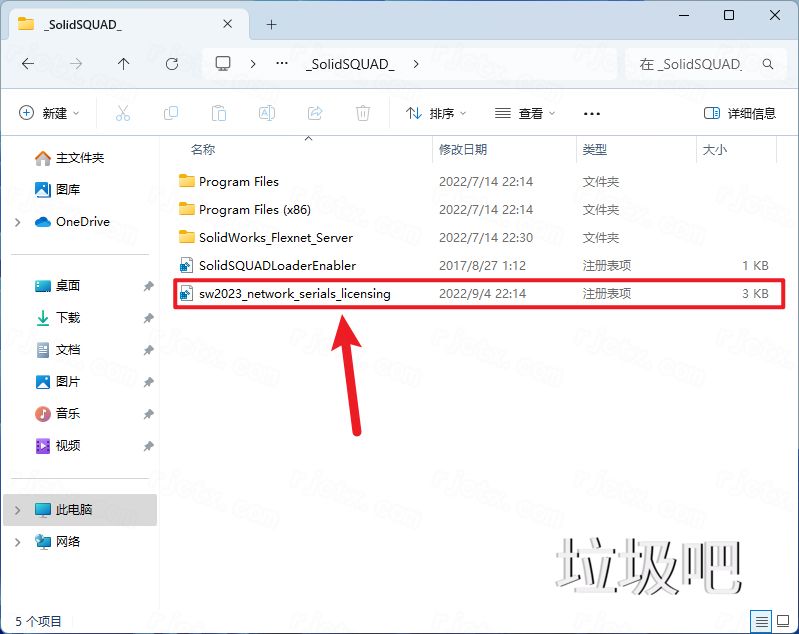Click the pin icon next to 下载
The width and height of the screenshot is (799, 634).
[x=148, y=318]
